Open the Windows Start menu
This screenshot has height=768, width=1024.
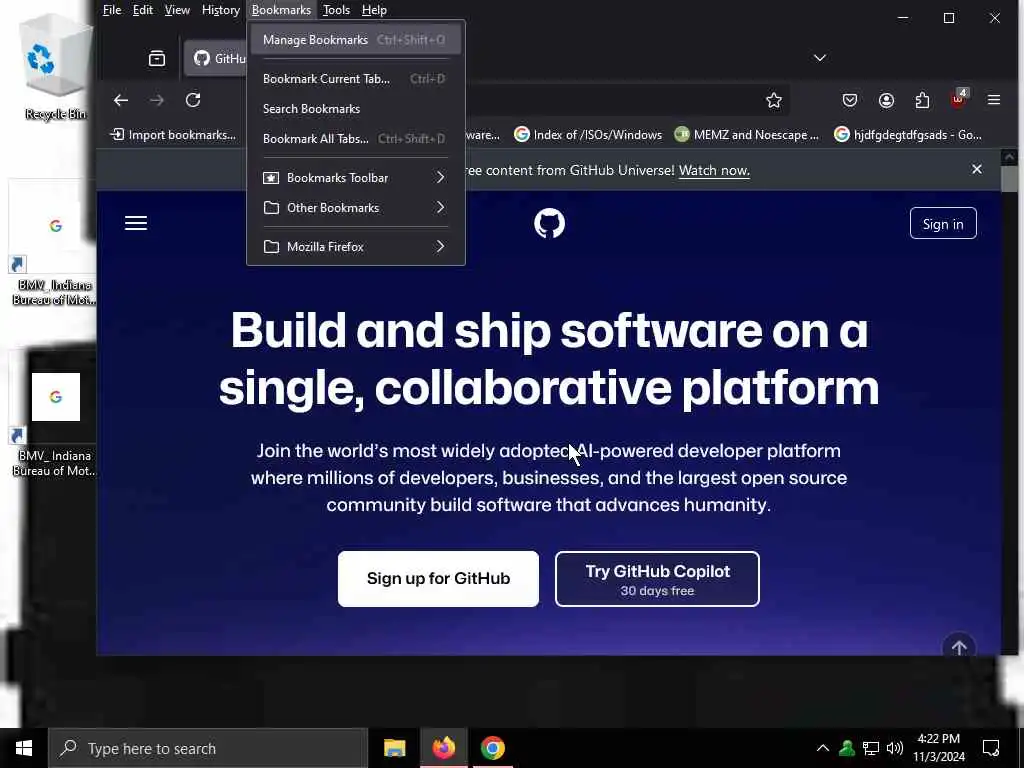click(x=24, y=748)
